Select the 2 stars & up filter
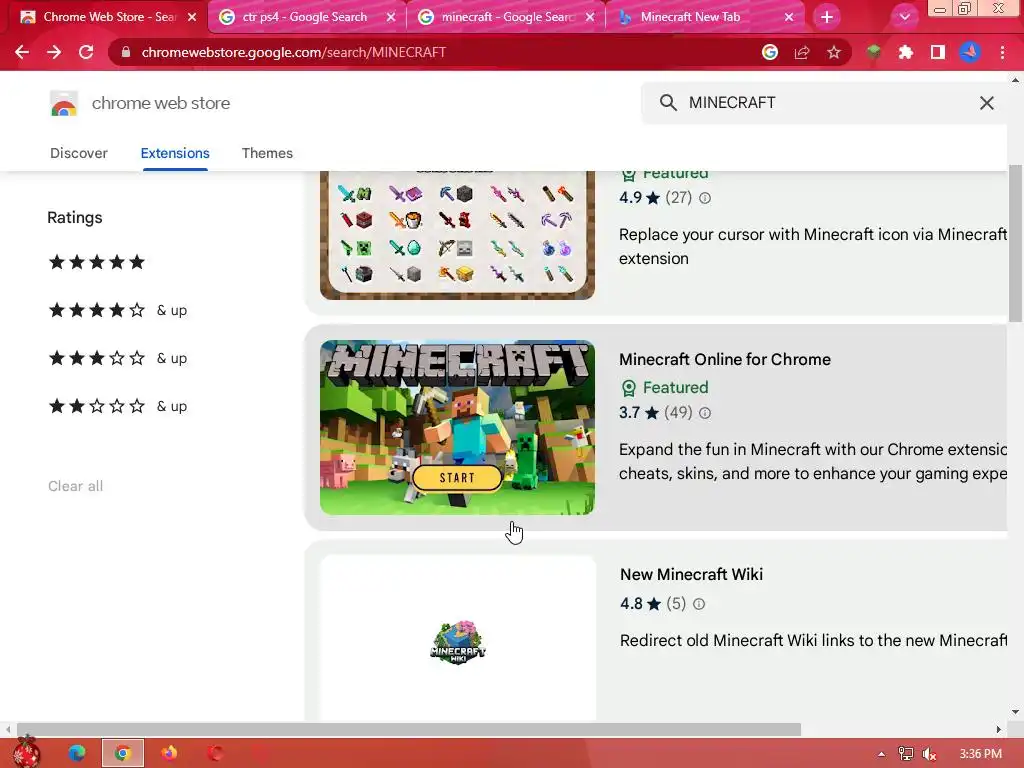Screen dimensions: 1024x768 [118, 406]
